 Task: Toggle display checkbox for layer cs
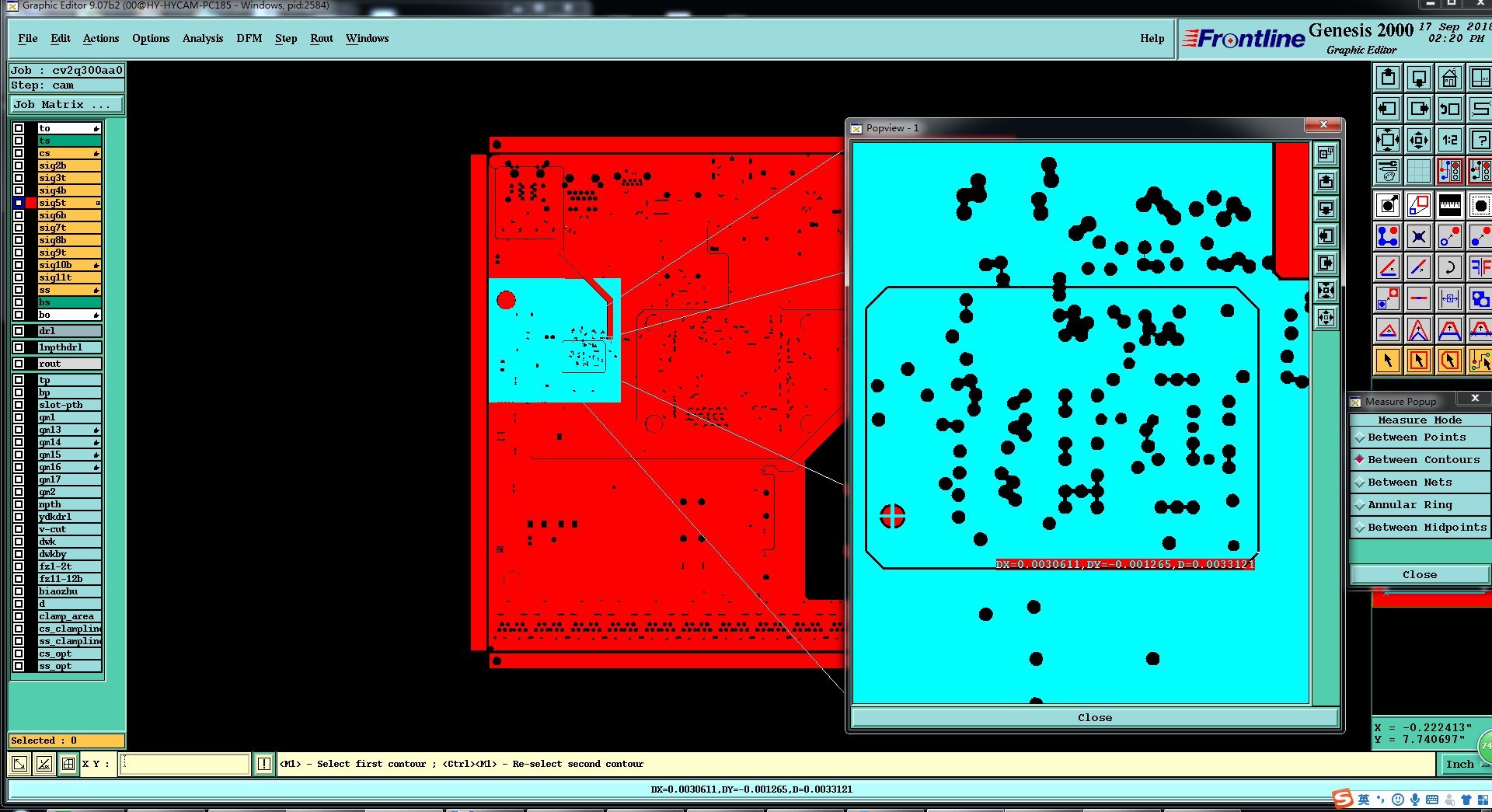click(19, 153)
